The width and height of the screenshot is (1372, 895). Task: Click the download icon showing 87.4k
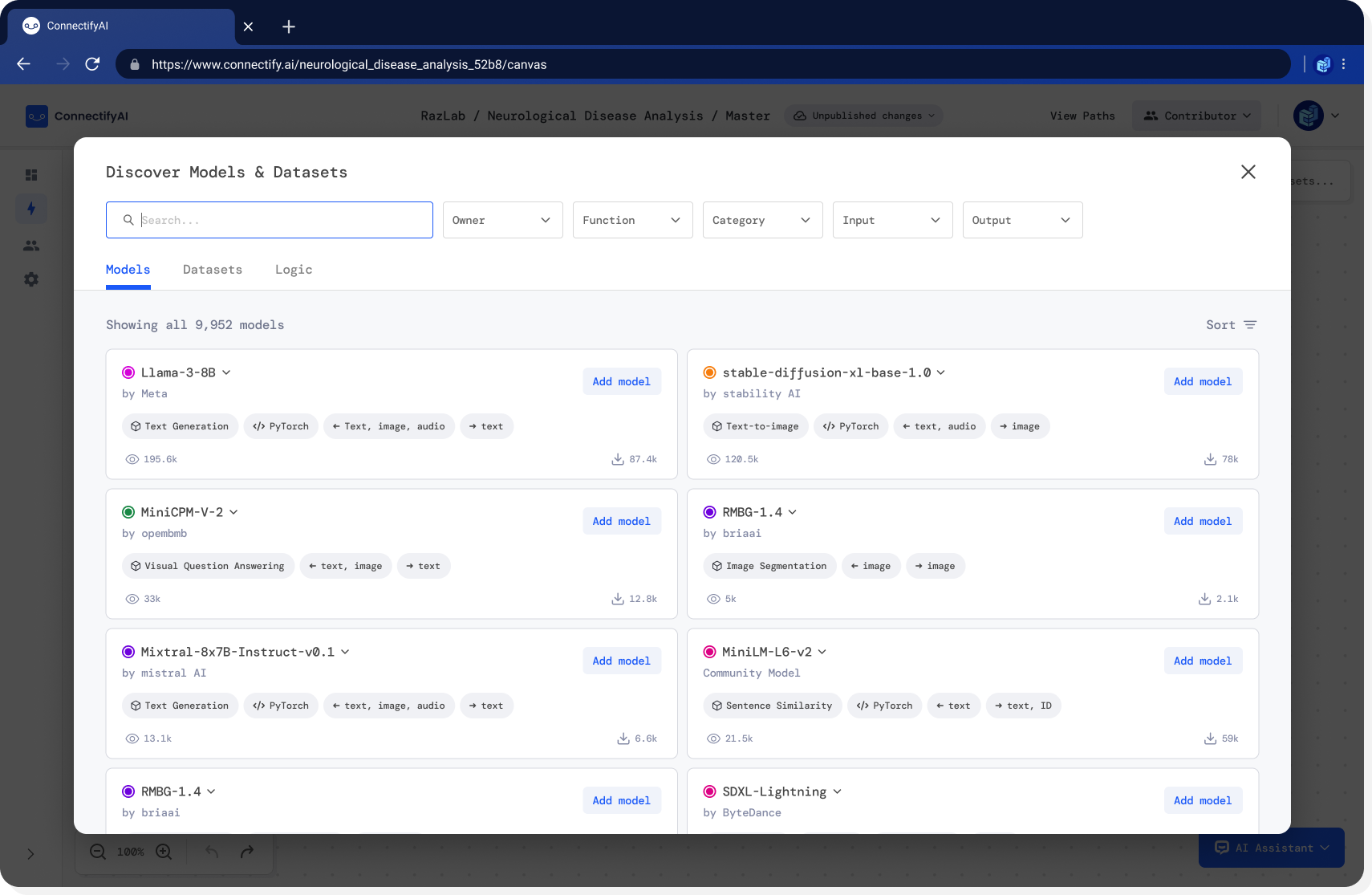[x=618, y=459]
